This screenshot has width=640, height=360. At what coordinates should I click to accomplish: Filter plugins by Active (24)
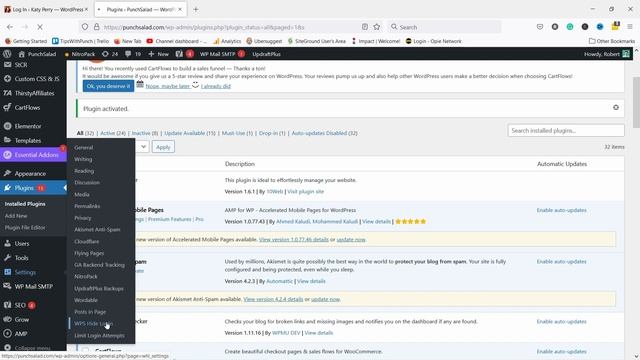click(x=113, y=133)
